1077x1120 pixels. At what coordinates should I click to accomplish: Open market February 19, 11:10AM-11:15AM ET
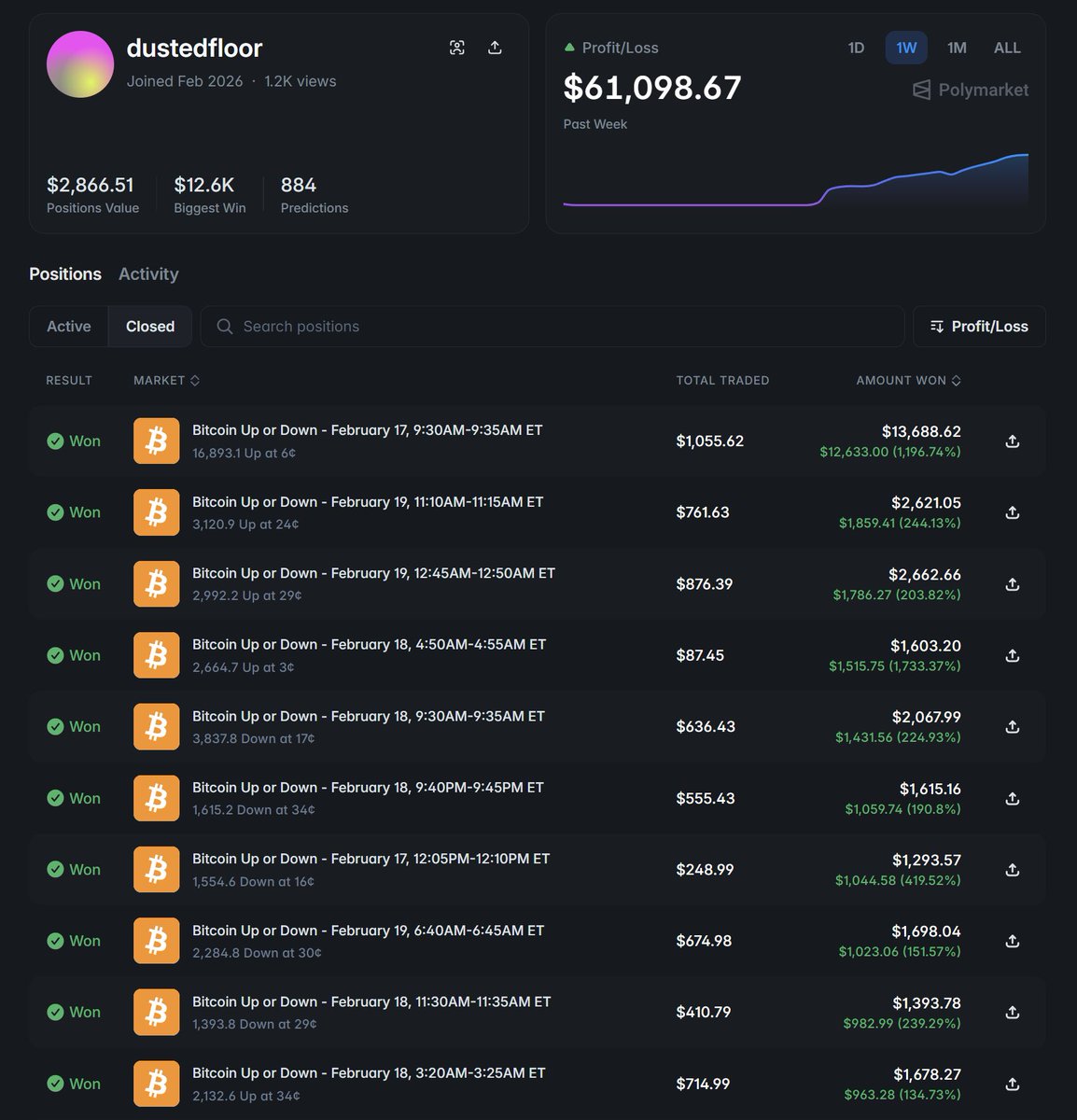[368, 502]
